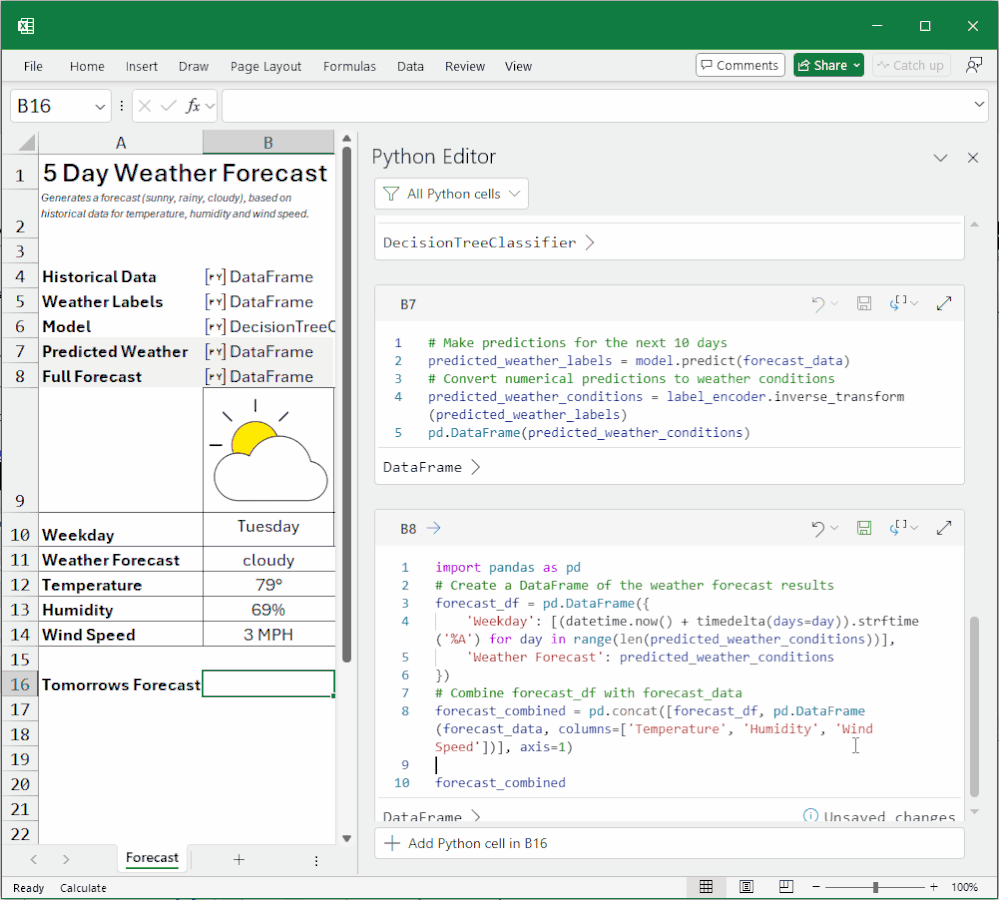Cancel formula entry with X icon
The width and height of the screenshot is (999, 900).
(x=145, y=106)
